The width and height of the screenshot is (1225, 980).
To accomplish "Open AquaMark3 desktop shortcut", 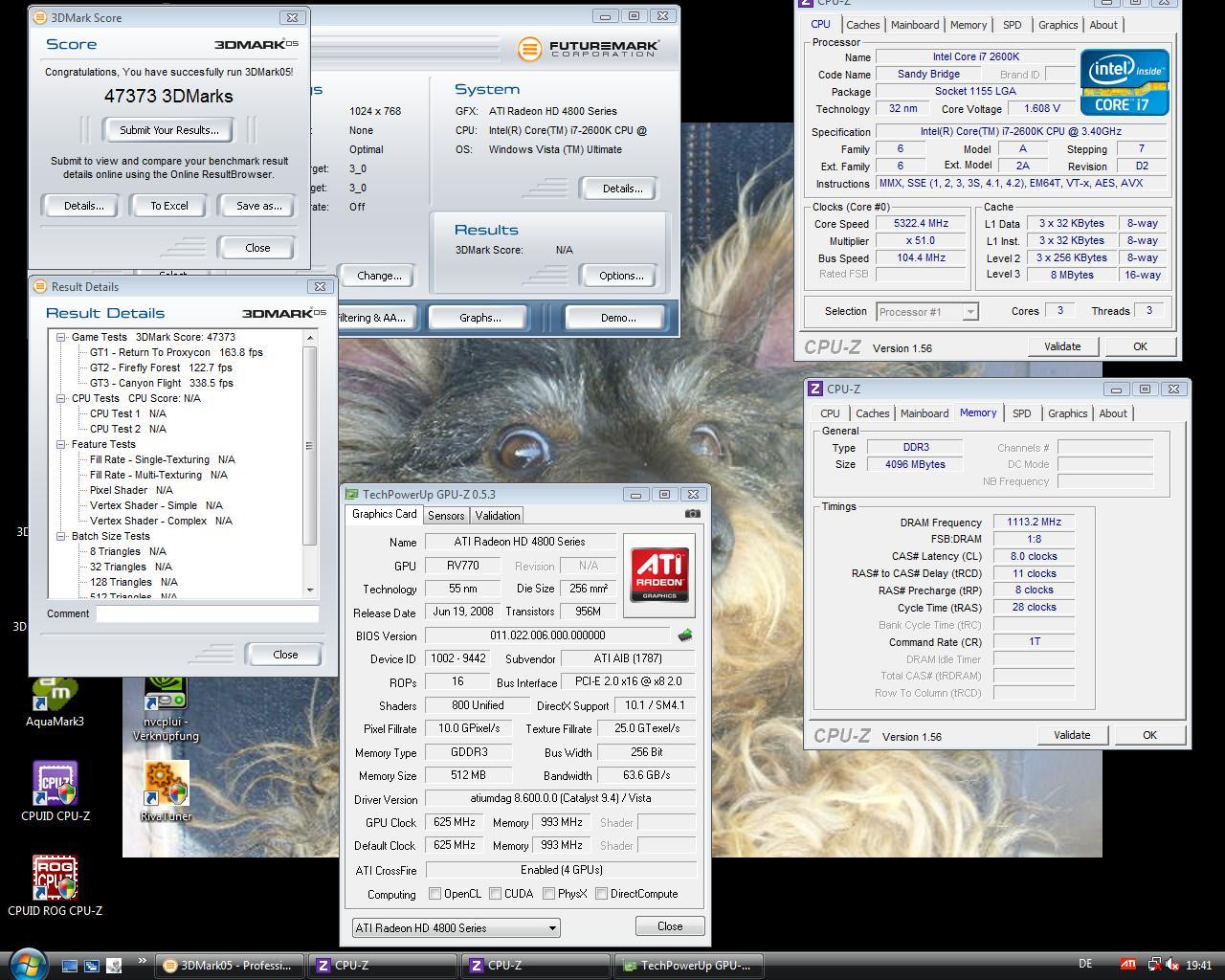I will [x=55, y=702].
